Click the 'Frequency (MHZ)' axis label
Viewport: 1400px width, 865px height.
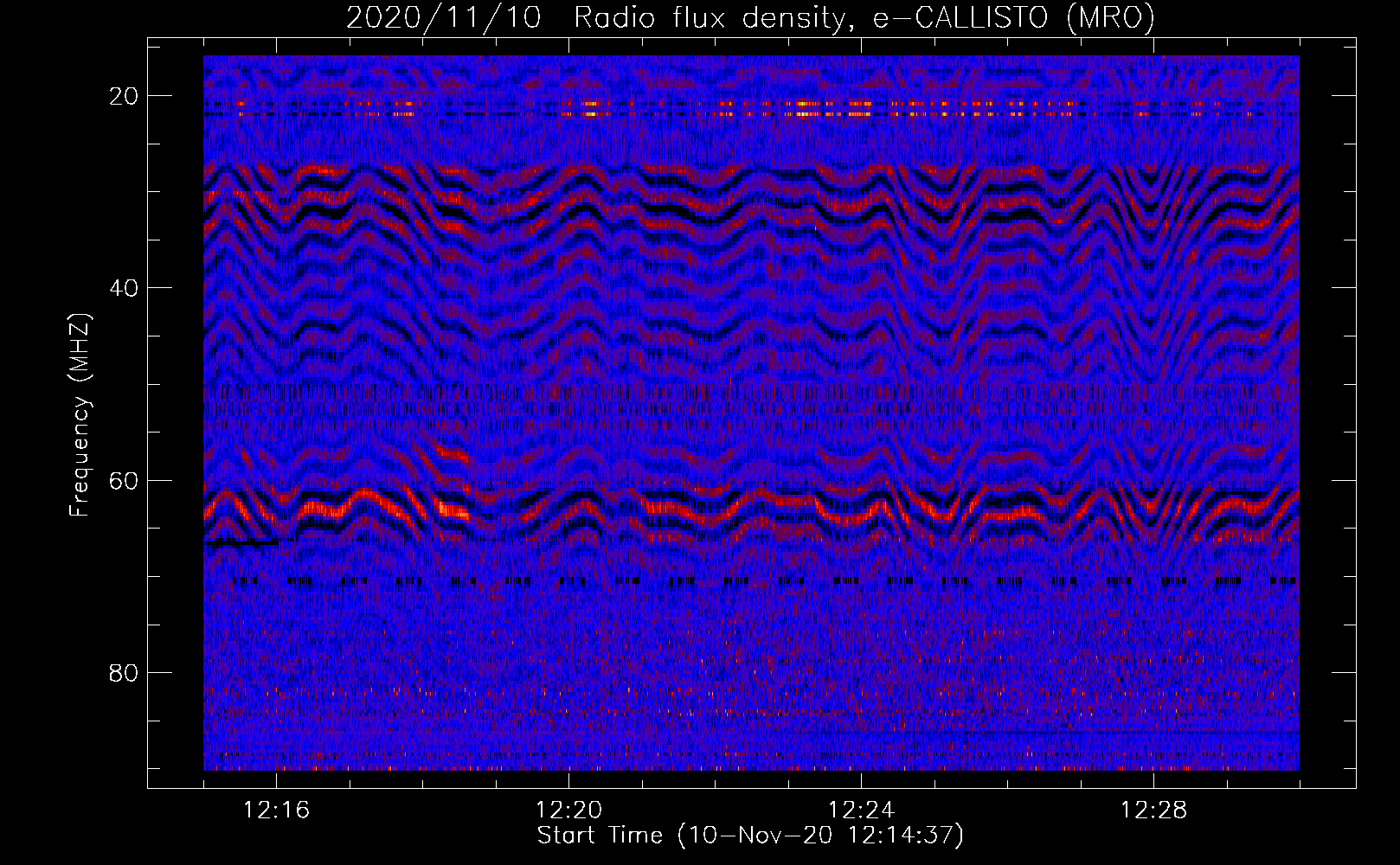[x=80, y=415]
